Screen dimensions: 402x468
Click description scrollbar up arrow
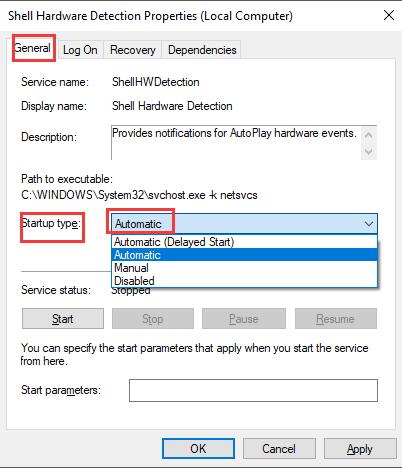(369, 135)
